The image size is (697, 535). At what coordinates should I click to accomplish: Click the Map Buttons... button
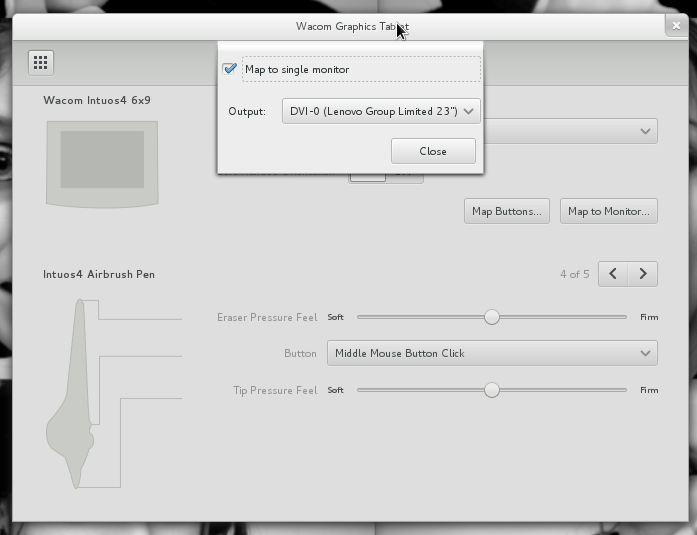[x=507, y=211]
